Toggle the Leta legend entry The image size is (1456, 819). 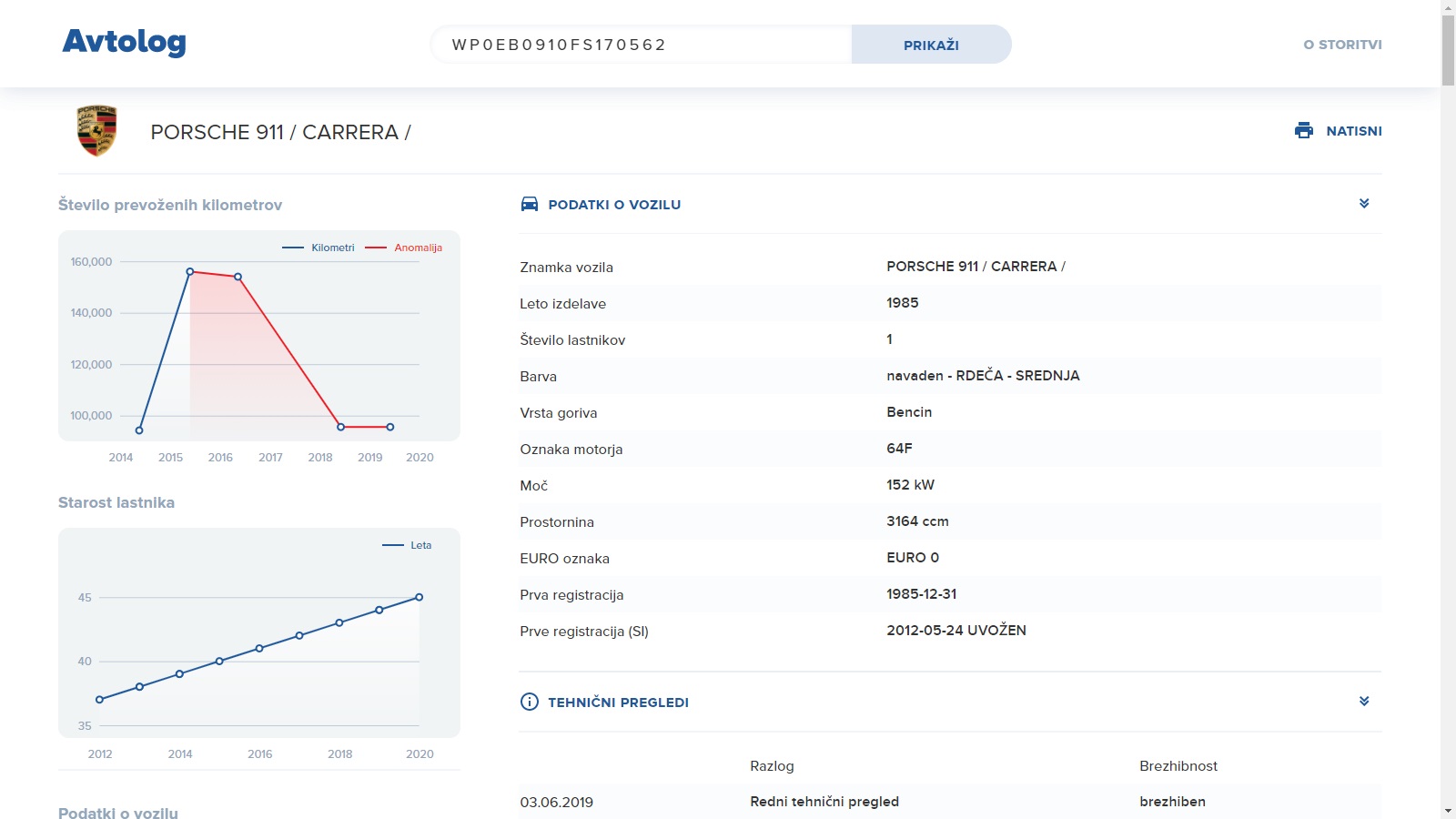point(407,545)
